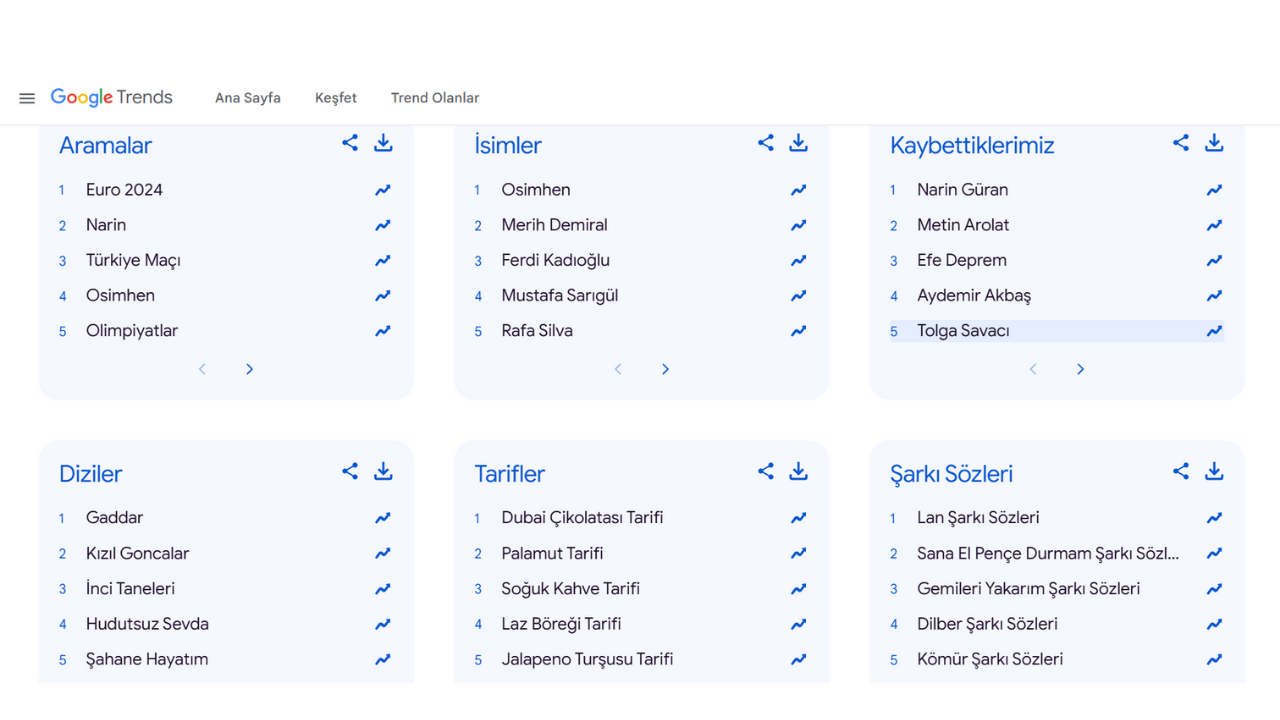Viewport: 1280px width, 720px height.
Task: Navigate to Trend Olanlar tab
Action: (435, 98)
